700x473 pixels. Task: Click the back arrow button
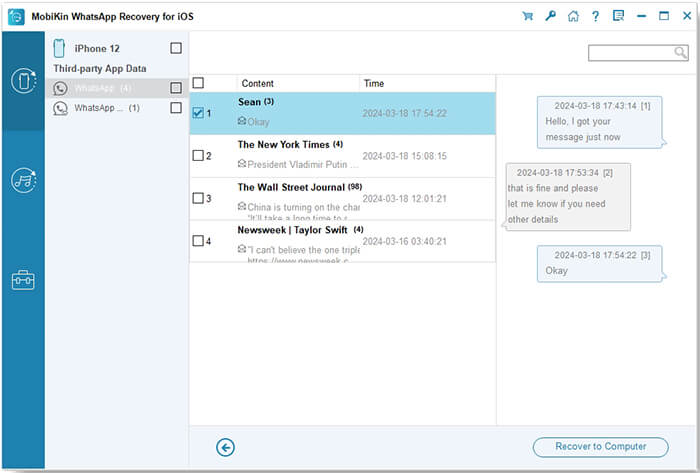[225, 447]
